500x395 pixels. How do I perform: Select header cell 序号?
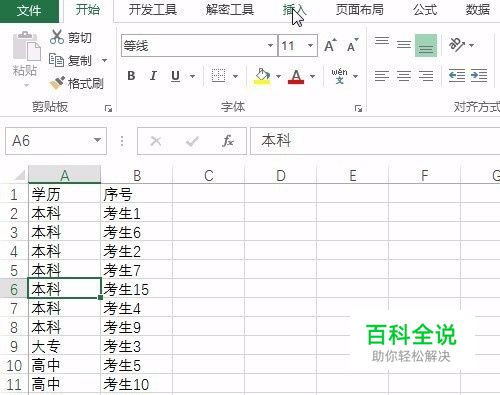coord(137,194)
